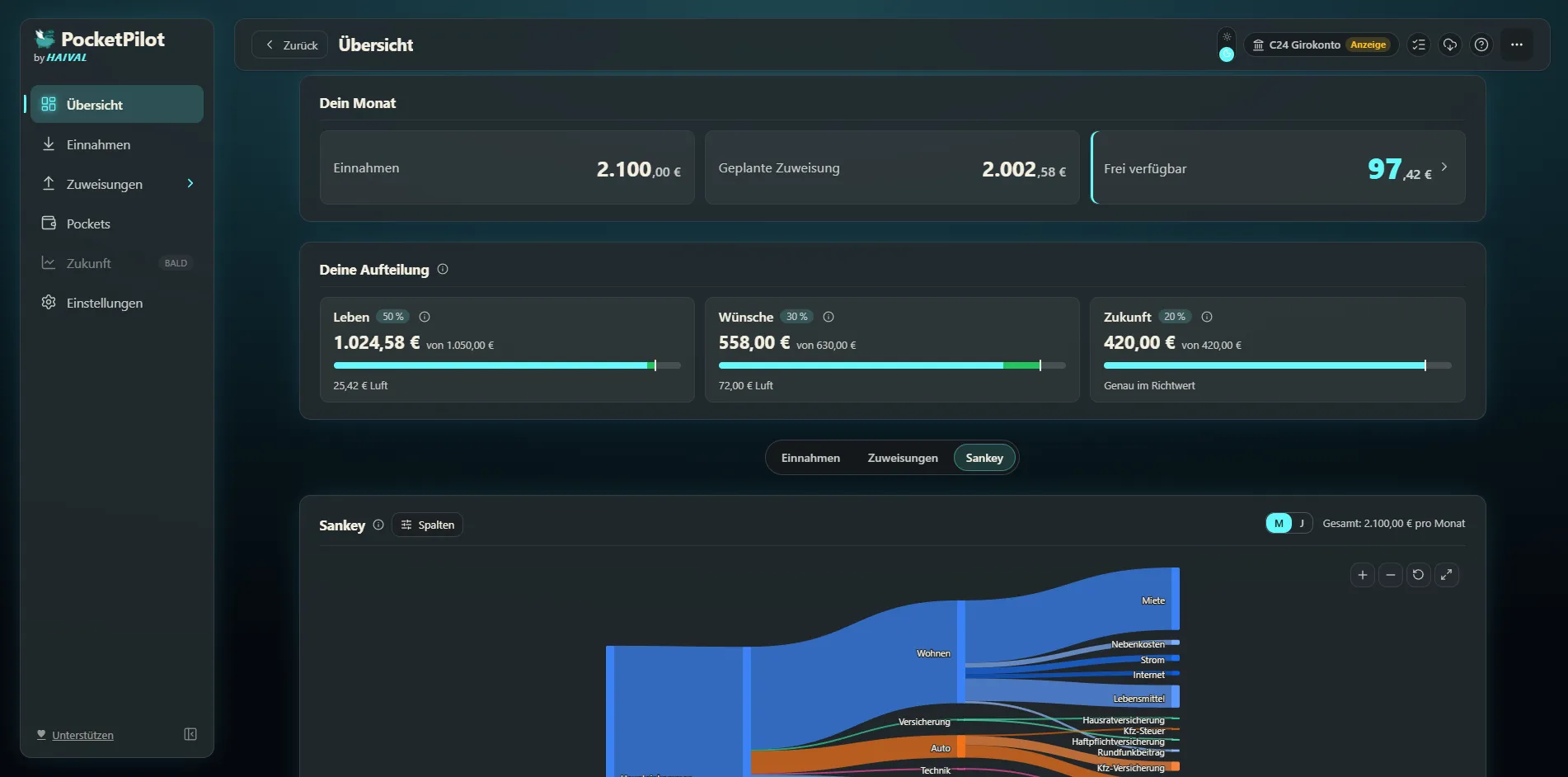Click the PocketPilot logo
The height and width of the screenshot is (777, 1568).
(100, 45)
